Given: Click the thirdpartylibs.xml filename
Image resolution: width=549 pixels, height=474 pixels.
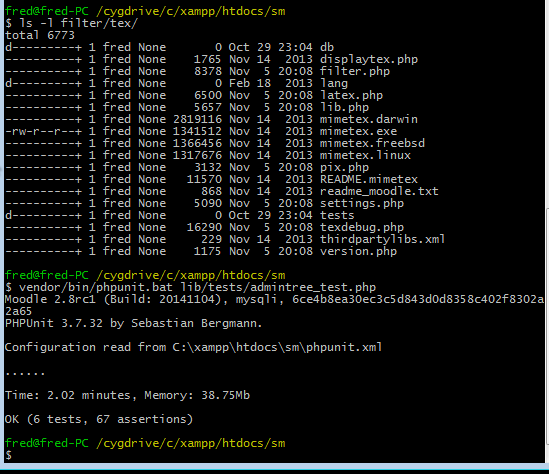Looking at the screenshot, I should [382, 239].
